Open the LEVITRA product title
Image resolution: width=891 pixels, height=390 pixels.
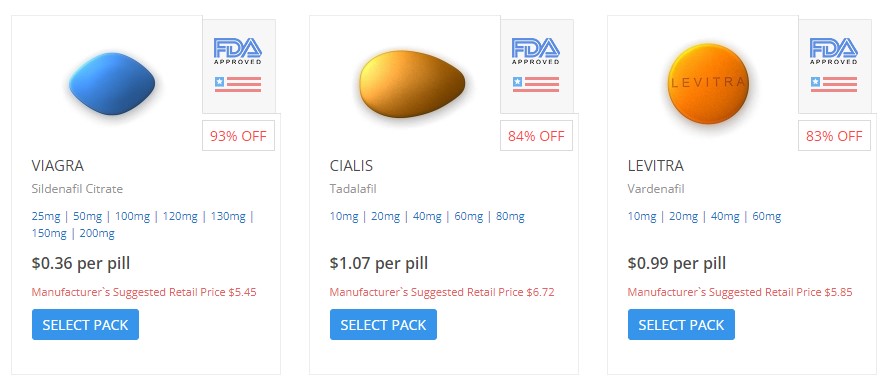pyautogui.click(x=656, y=166)
